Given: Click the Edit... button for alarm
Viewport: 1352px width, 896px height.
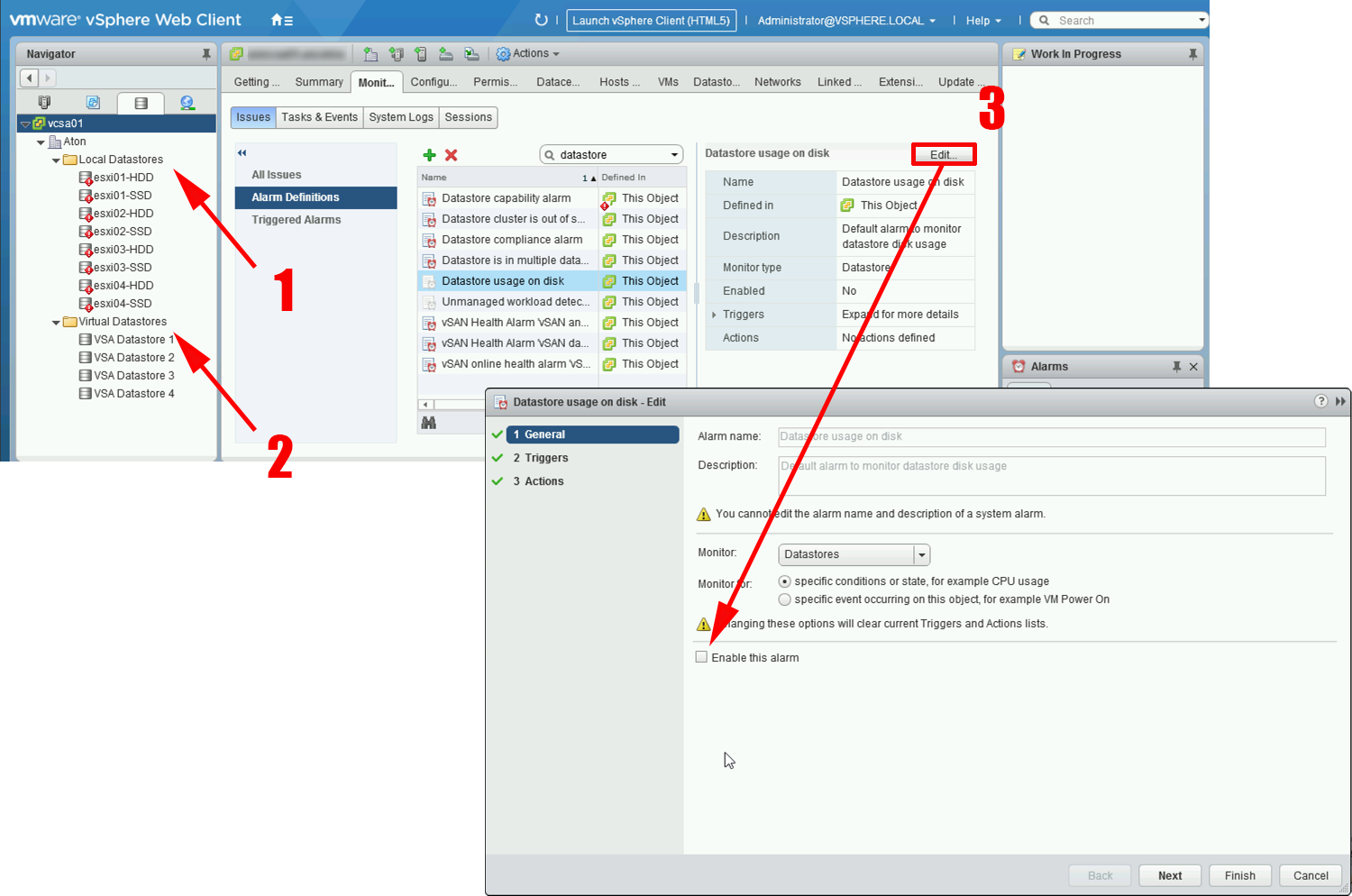Looking at the screenshot, I should coord(943,154).
